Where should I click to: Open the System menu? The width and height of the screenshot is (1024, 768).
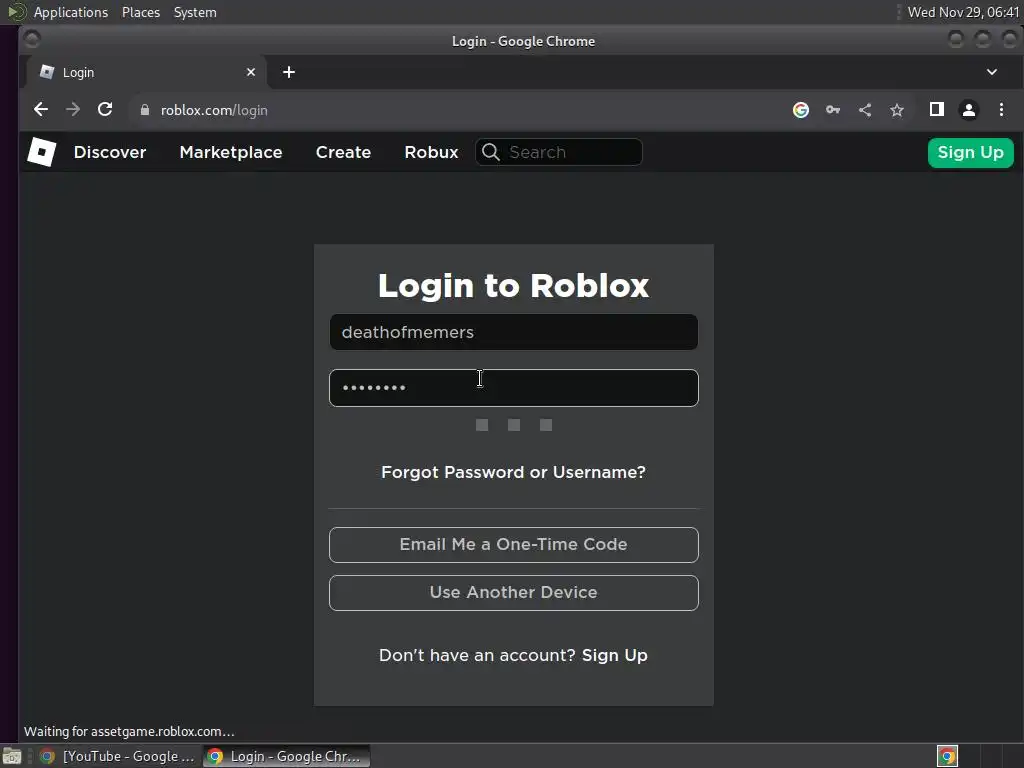(x=195, y=12)
